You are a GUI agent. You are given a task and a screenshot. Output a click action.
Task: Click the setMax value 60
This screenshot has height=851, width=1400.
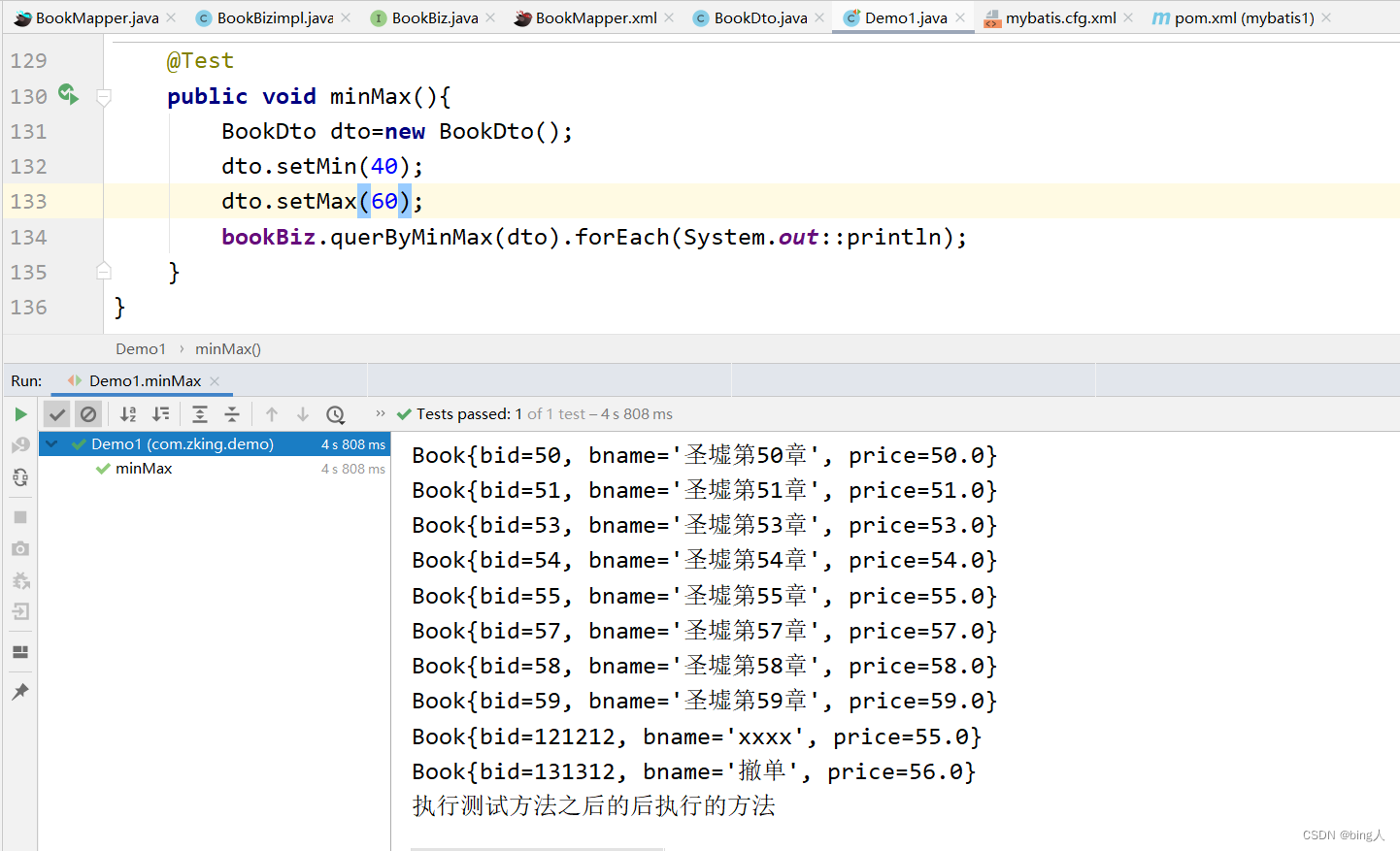click(x=384, y=201)
